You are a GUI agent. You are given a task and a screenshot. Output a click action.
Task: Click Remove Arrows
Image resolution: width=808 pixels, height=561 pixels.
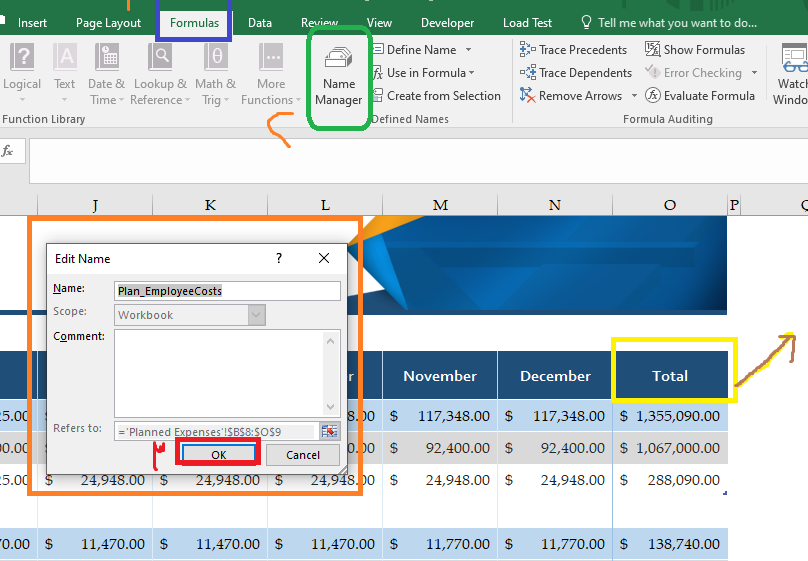570,96
